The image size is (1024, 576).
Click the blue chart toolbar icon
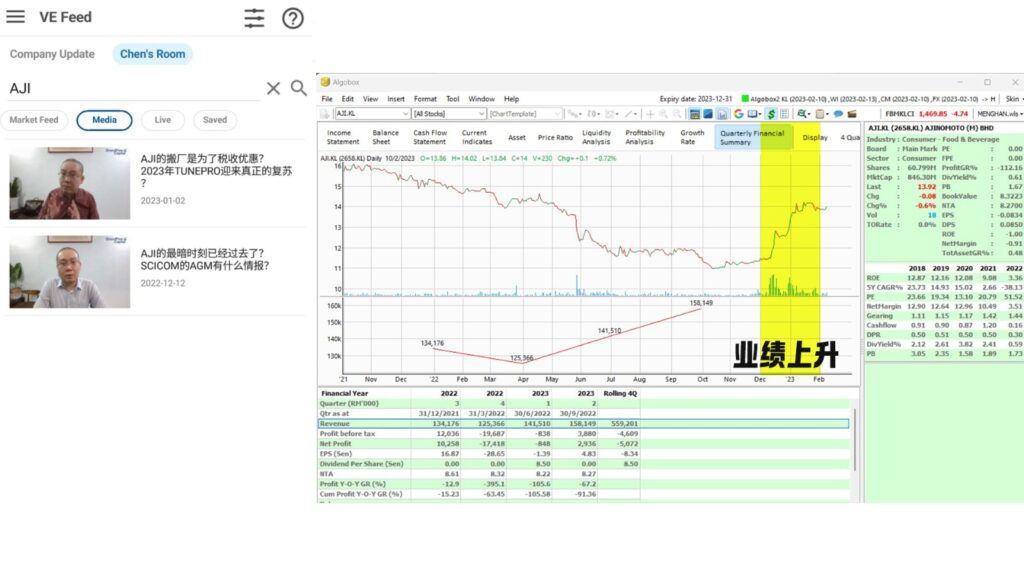pyautogui.click(x=708, y=114)
